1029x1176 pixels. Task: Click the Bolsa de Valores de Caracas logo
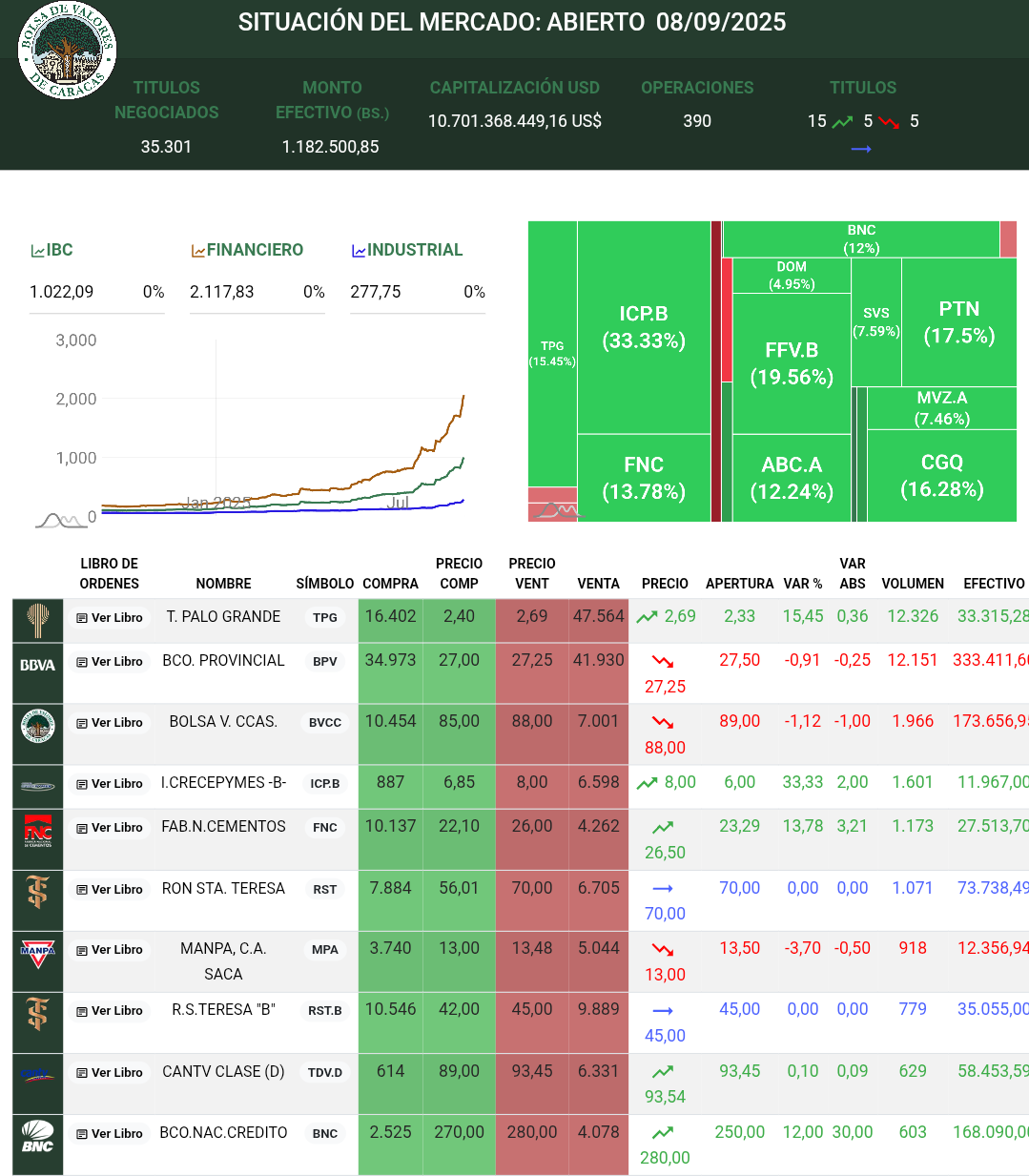point(68,51)
